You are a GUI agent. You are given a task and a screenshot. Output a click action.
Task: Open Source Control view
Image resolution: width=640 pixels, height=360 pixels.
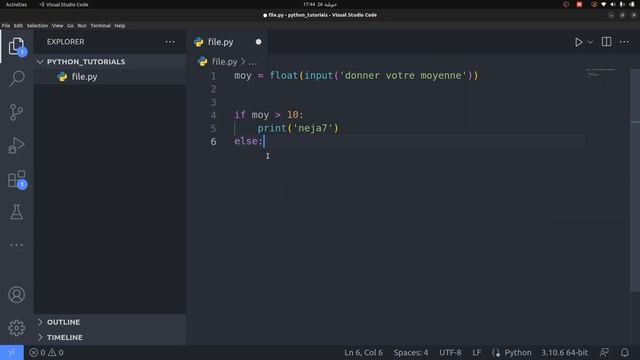(17, 112)
